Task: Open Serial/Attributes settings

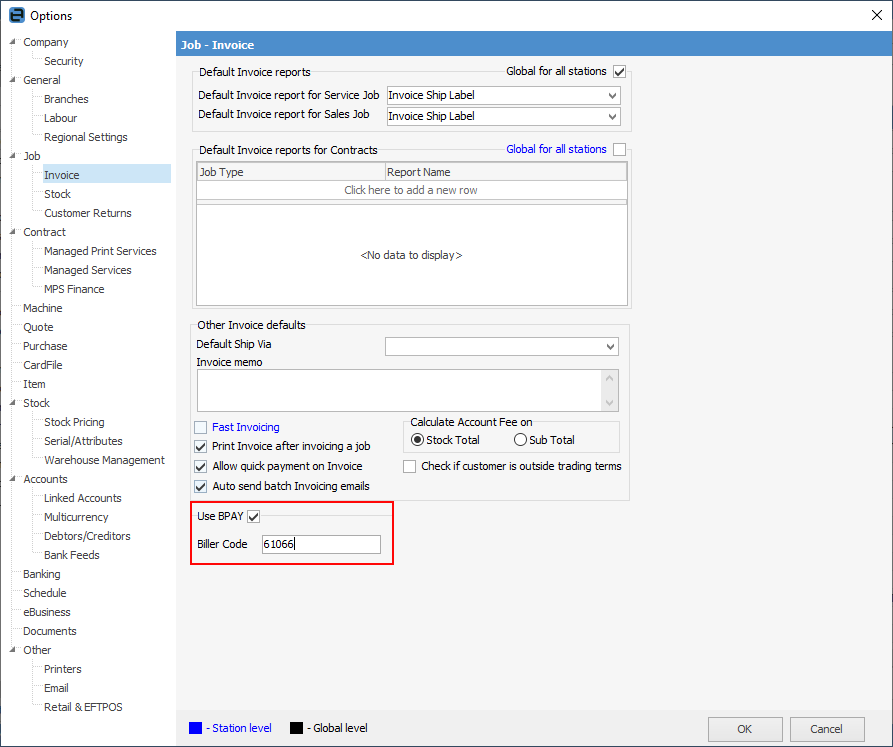Action: coord(83,441)
